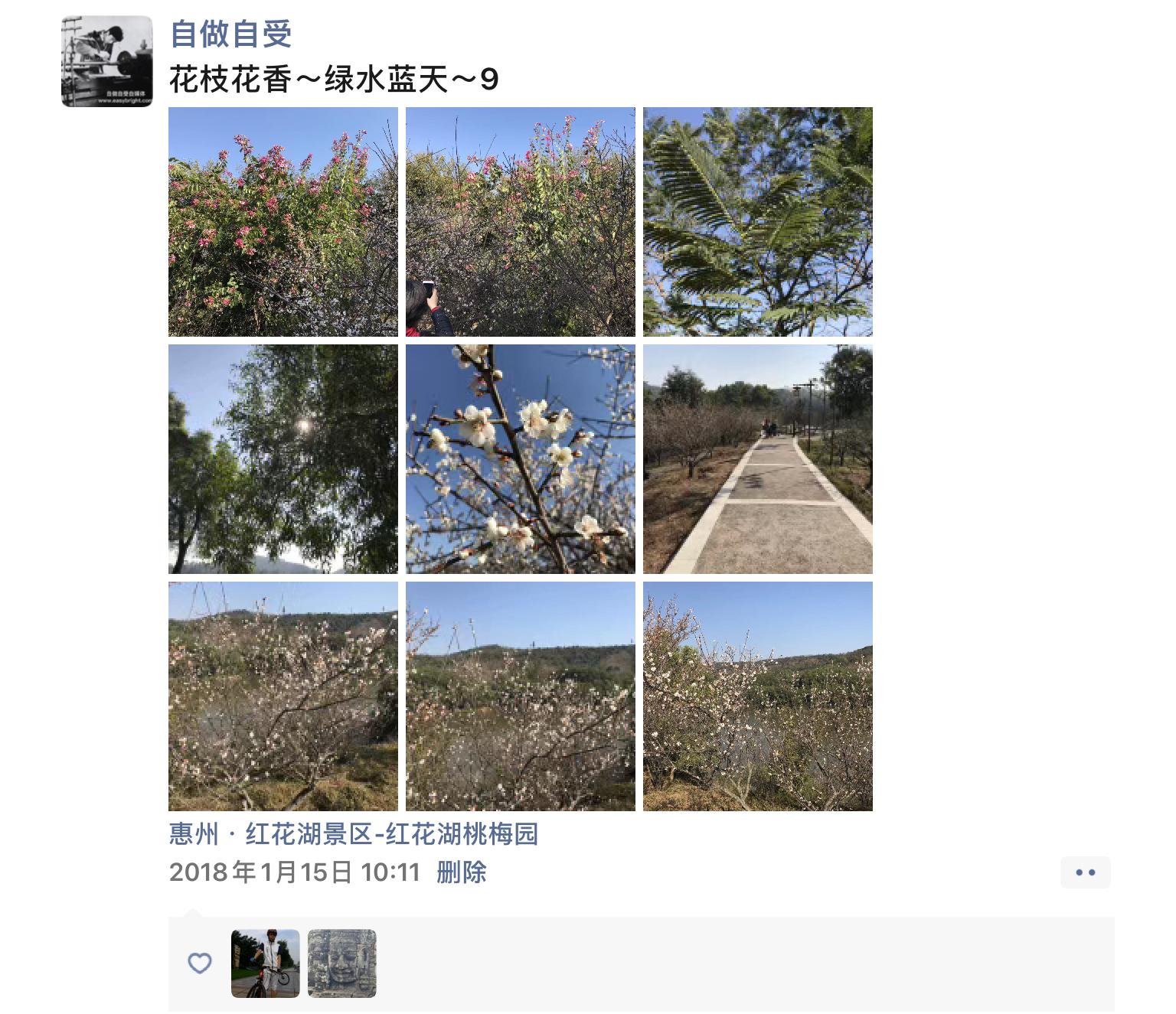The width and height of the screenshot is (1176, 1014).
Task: Open the two-dot more options button
Action: pyautogui.click(x=1086, y=872)
